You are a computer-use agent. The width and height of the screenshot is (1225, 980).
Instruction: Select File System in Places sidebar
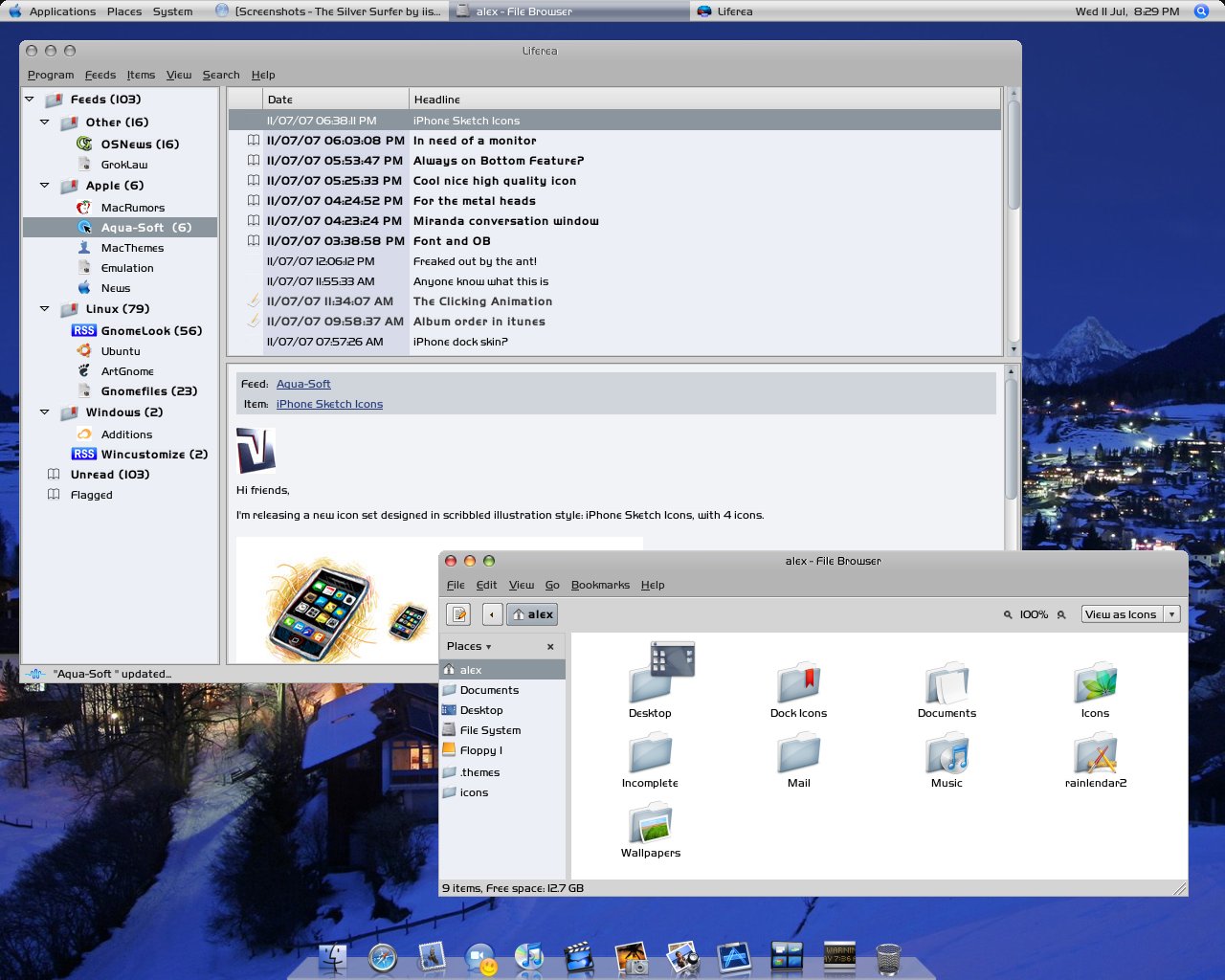[x=502, y=730]
